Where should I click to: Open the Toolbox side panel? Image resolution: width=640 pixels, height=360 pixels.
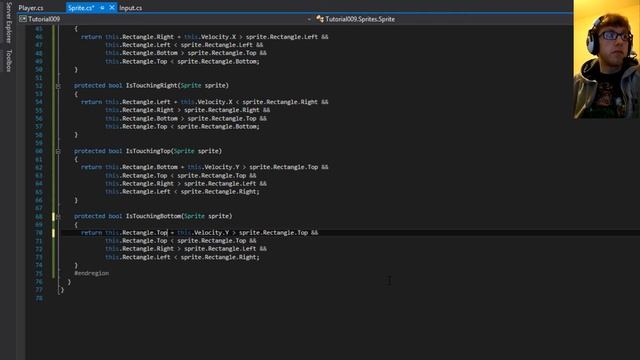8,60
